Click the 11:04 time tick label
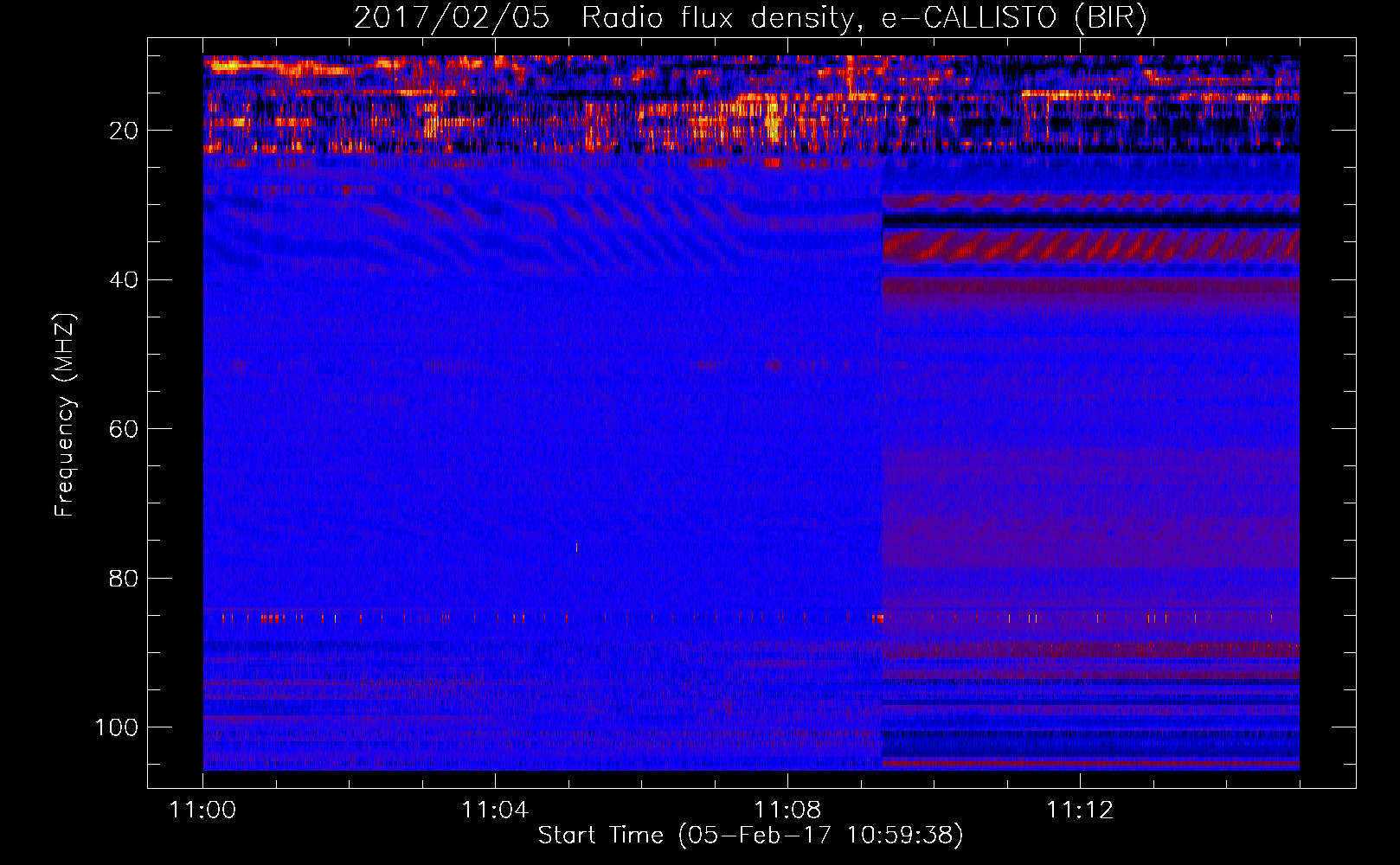Viewport: 1400px width, 865px height. coord(495,810)
